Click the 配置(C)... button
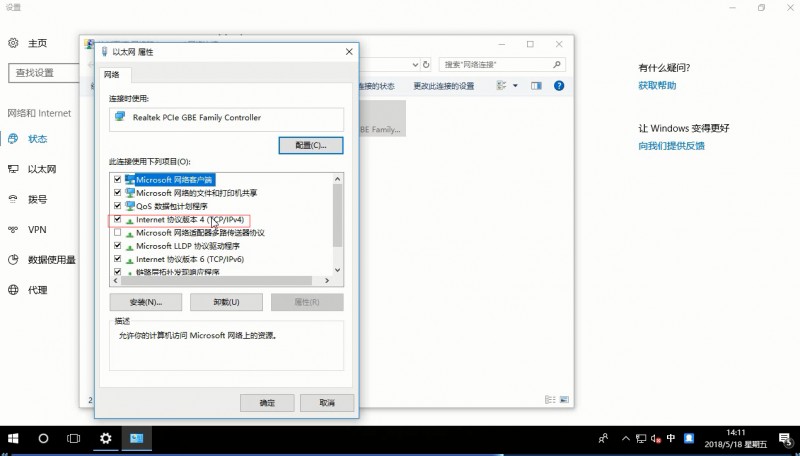This screenshot has height=456, width=800. (311, 145)
